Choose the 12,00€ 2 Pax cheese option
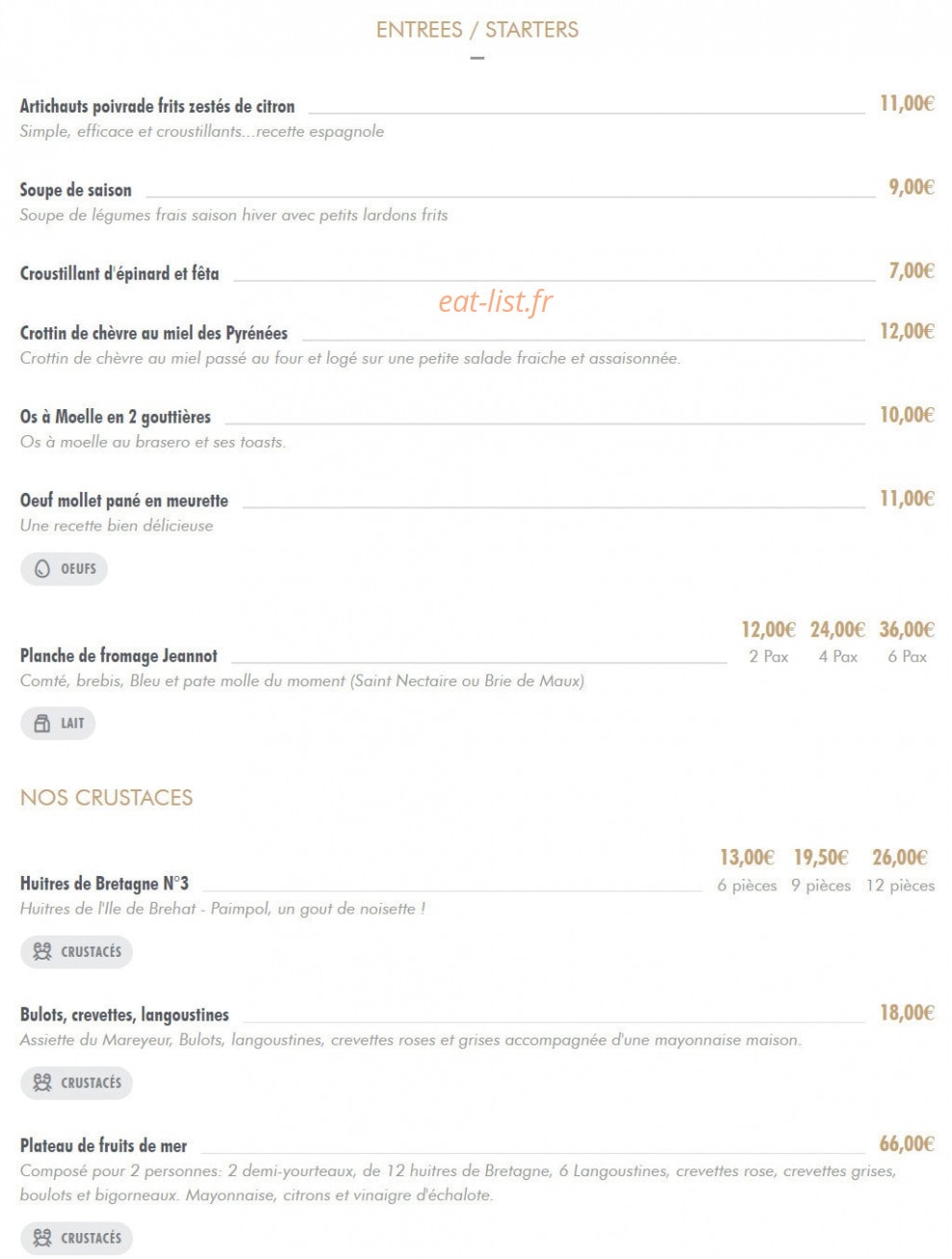 tap(768, 642)
